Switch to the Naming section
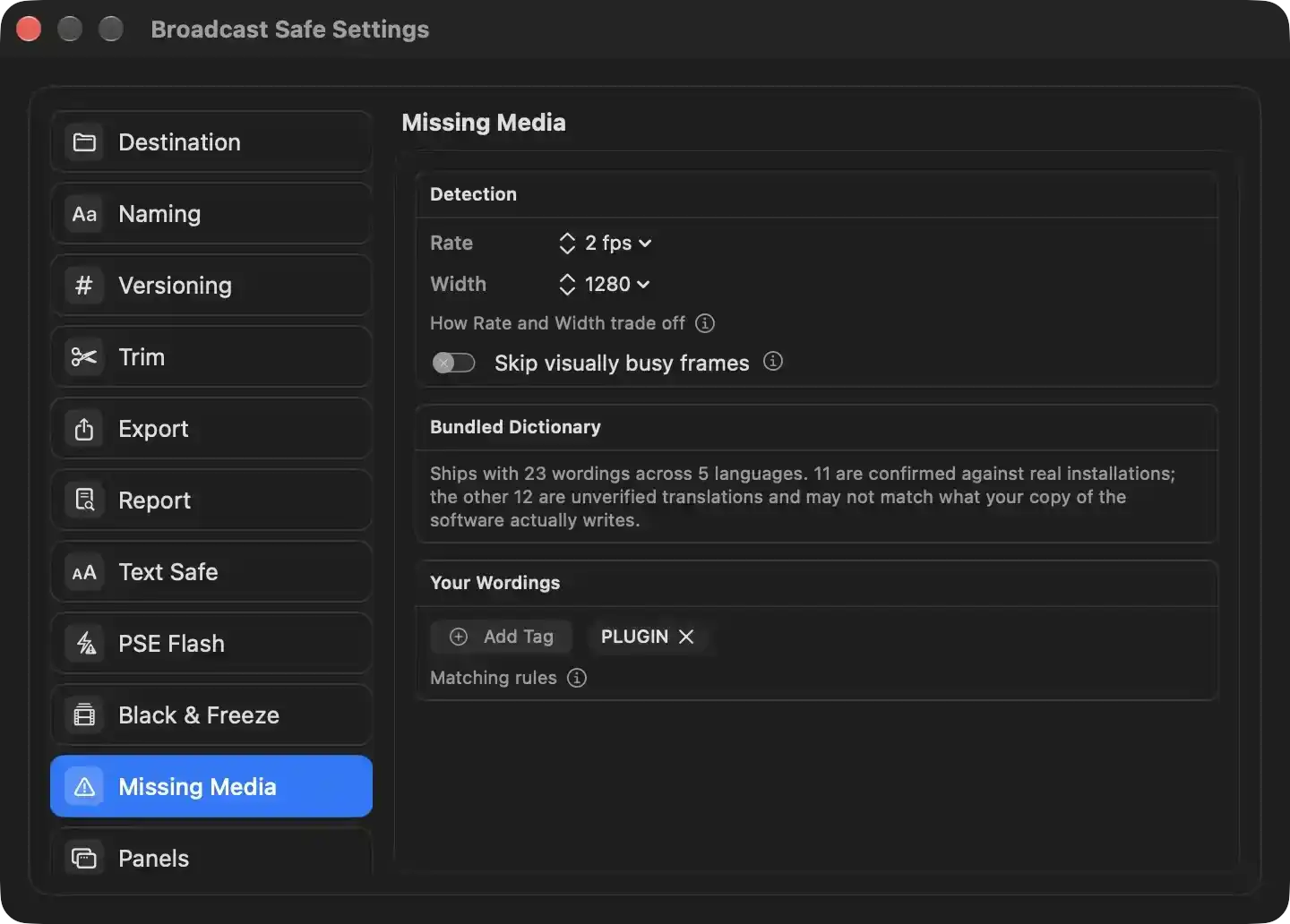 click(x=211, y=214)
